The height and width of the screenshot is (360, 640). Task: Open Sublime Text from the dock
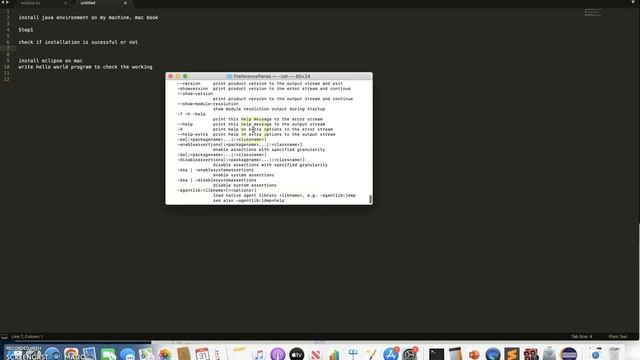pos(512,354)
